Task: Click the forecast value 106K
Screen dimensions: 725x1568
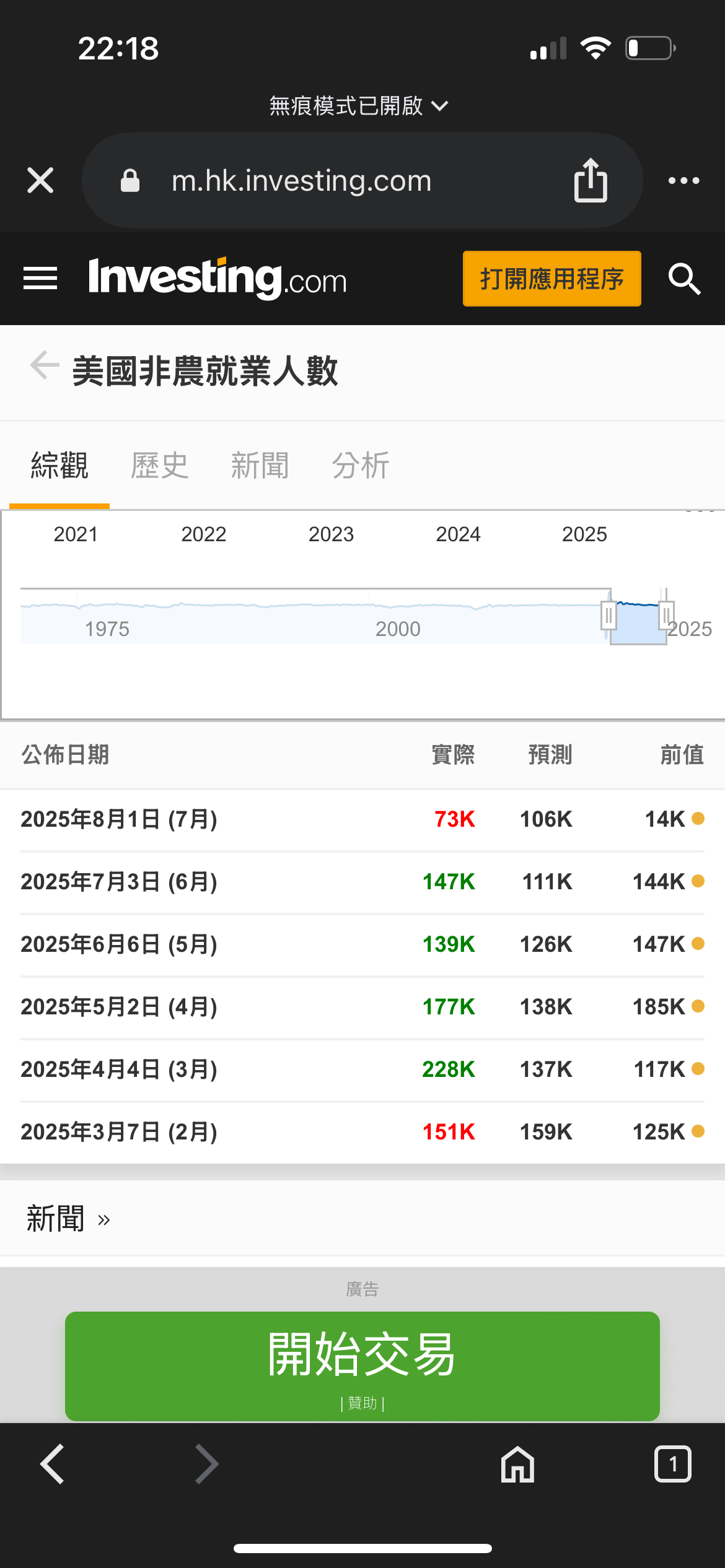Action: 546,819
